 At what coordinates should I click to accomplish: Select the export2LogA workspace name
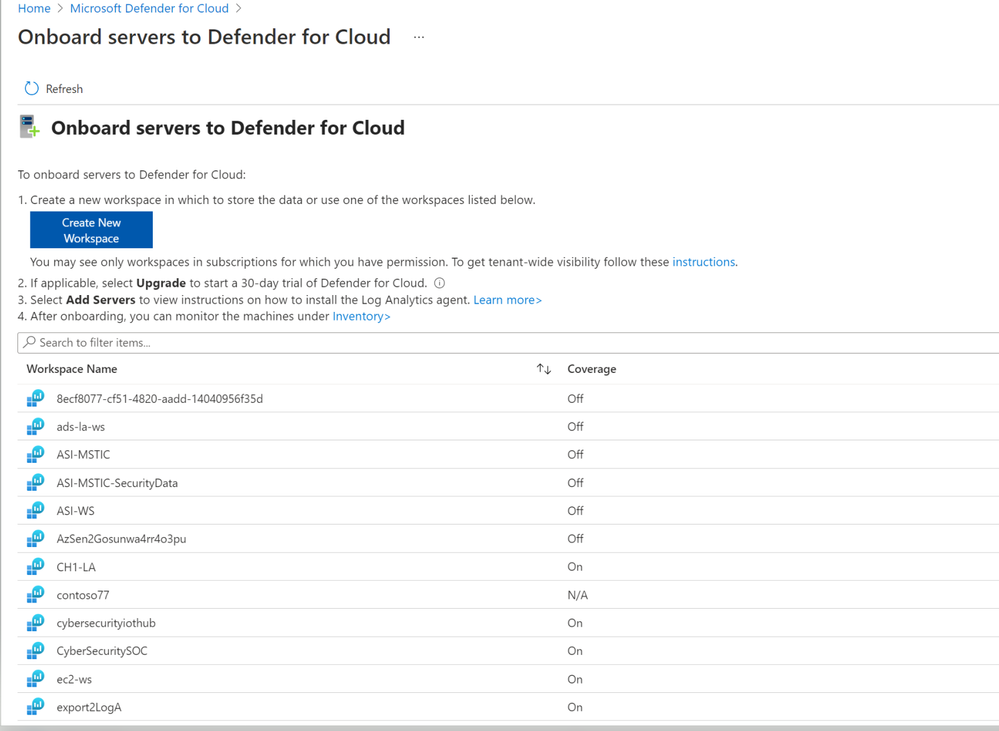[89, 707]
